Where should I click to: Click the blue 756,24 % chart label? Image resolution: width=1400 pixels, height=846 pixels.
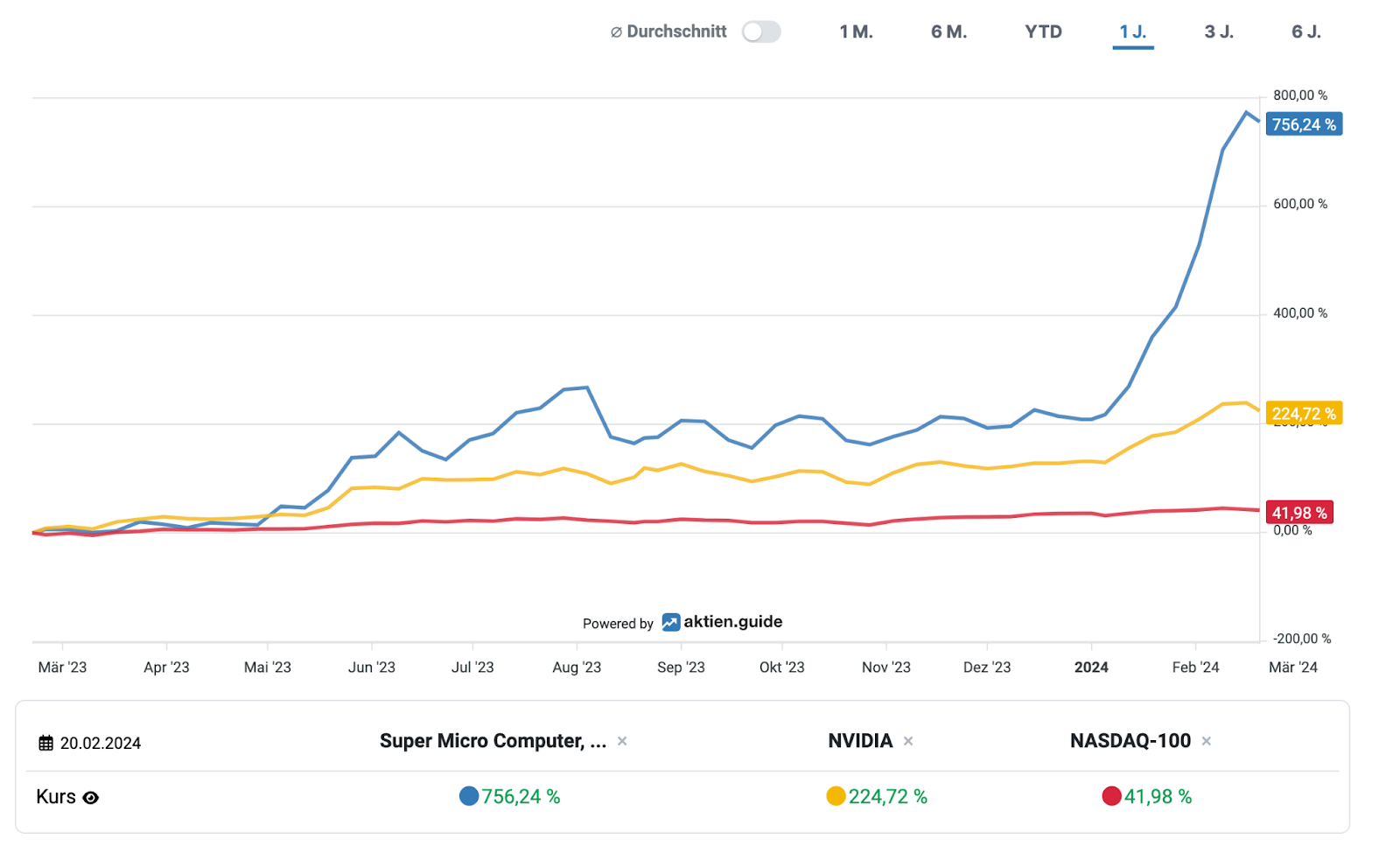1304,124
